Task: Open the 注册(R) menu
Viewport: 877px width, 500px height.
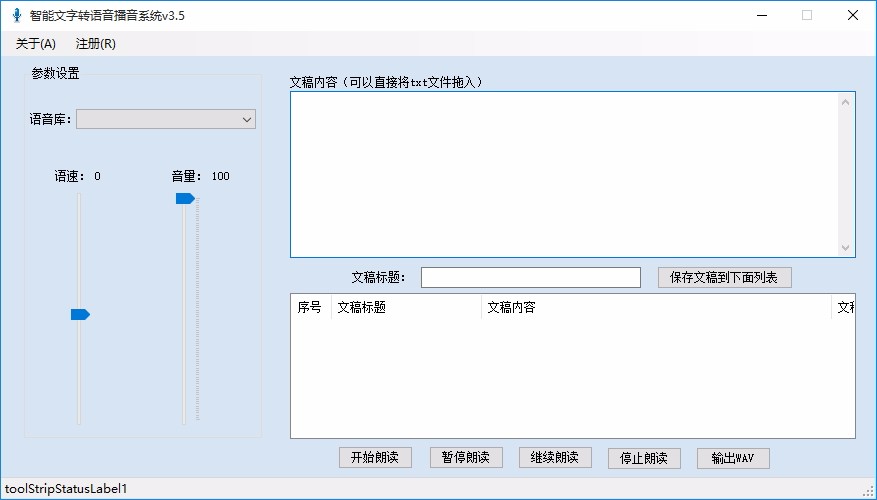Action: (x=96, y=44)
